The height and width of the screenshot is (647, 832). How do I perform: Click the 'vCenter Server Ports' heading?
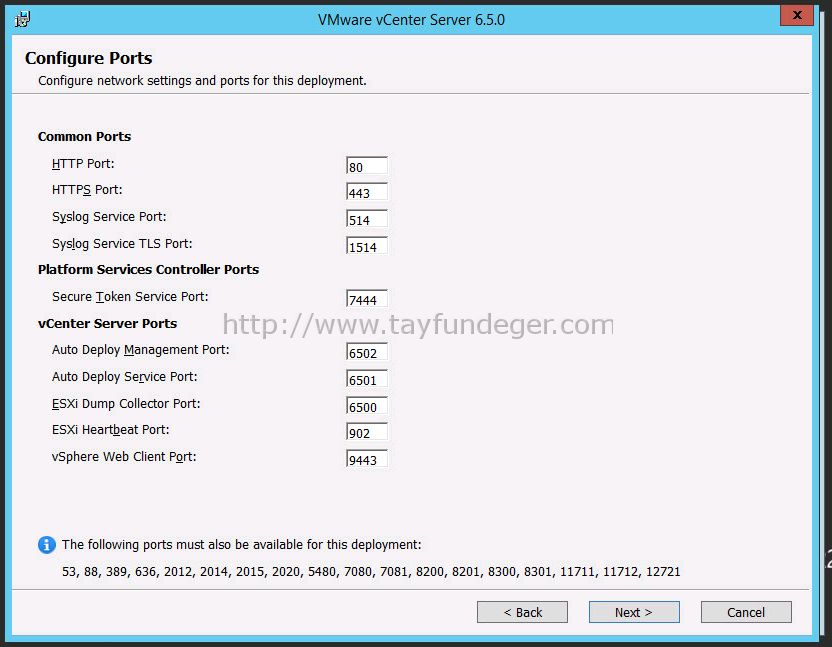108,324
